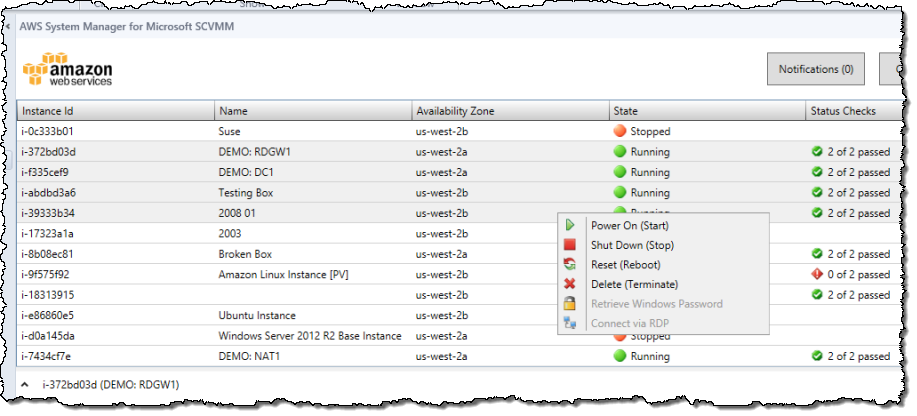The width and height of the screenshot is (917, 416).
Task: Click the green Running dot for DEMO: NAT1
Action: [x=620, y=356]
